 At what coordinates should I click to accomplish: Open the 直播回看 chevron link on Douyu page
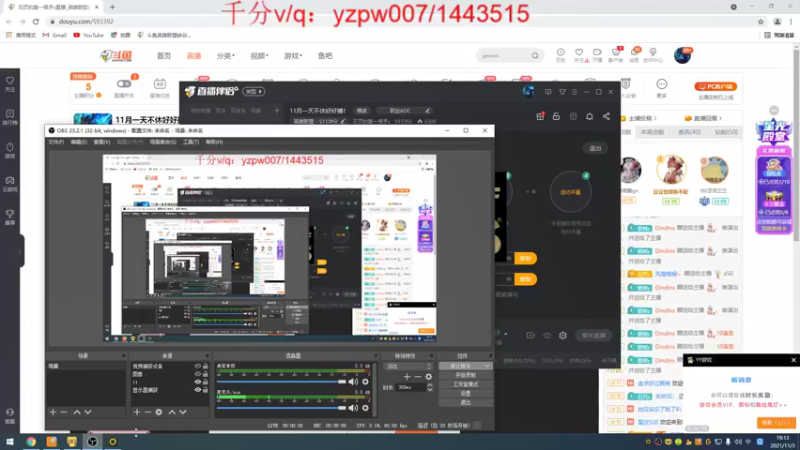704,118
